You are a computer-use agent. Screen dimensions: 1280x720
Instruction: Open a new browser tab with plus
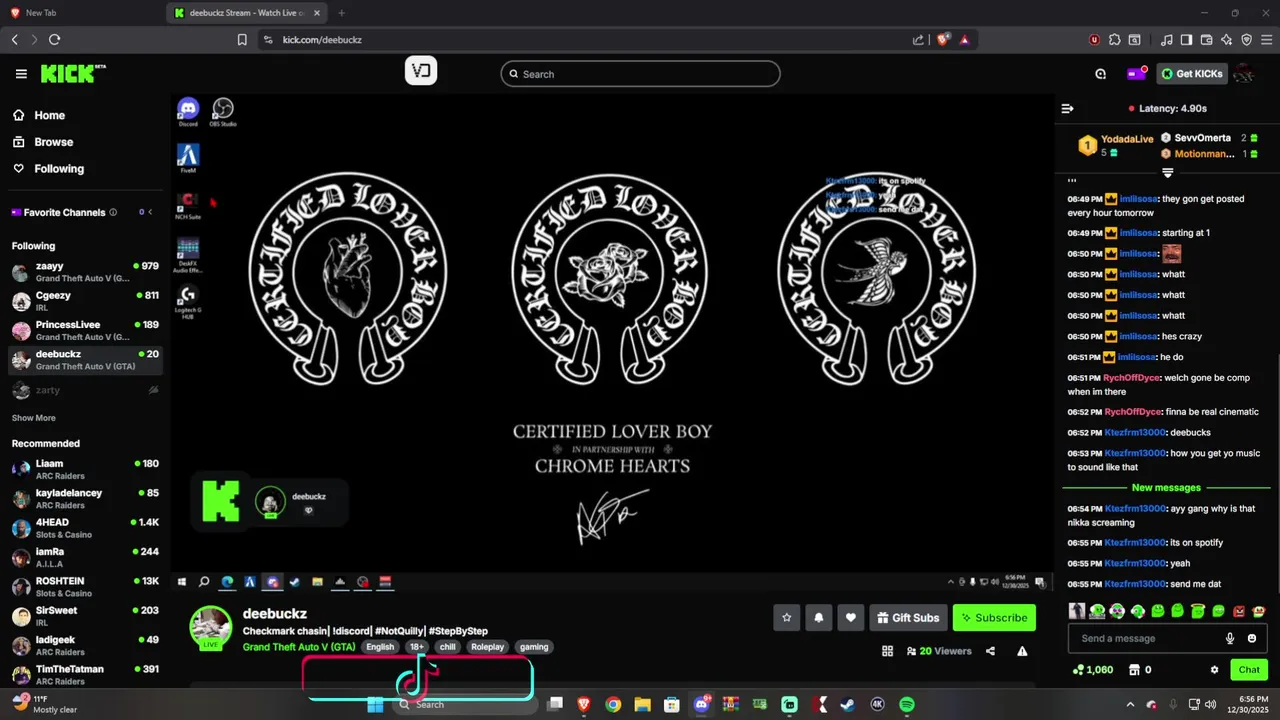pyautogui.click(x=341, y=13)
